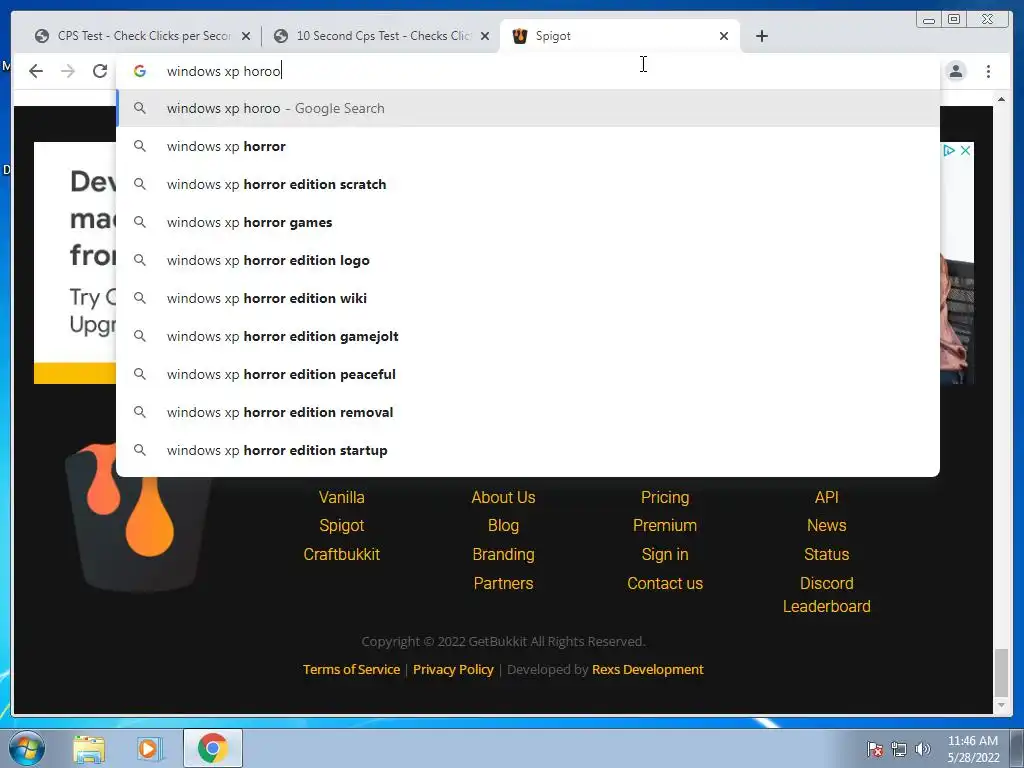The height and width of the screenshot is (768, 1024).
Task: Check the Status link
Action: [827, 554]
